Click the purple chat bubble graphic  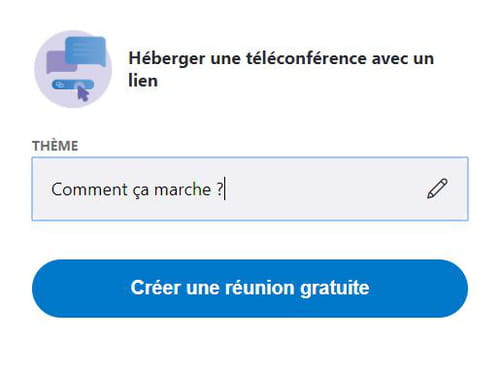coord(60,63)
